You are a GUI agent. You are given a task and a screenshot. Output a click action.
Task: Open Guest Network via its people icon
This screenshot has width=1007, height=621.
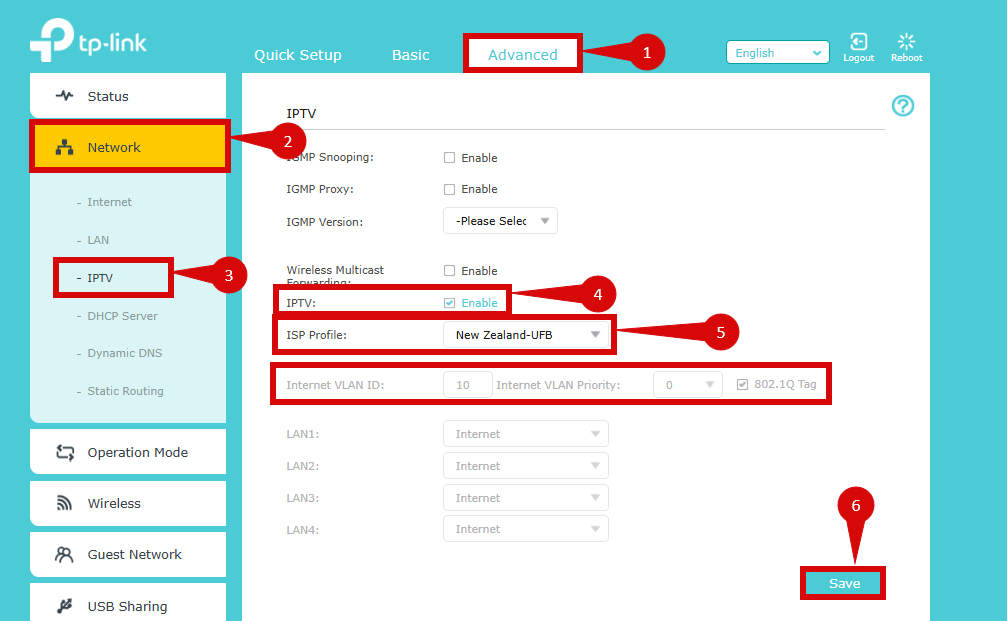(65, 555)
